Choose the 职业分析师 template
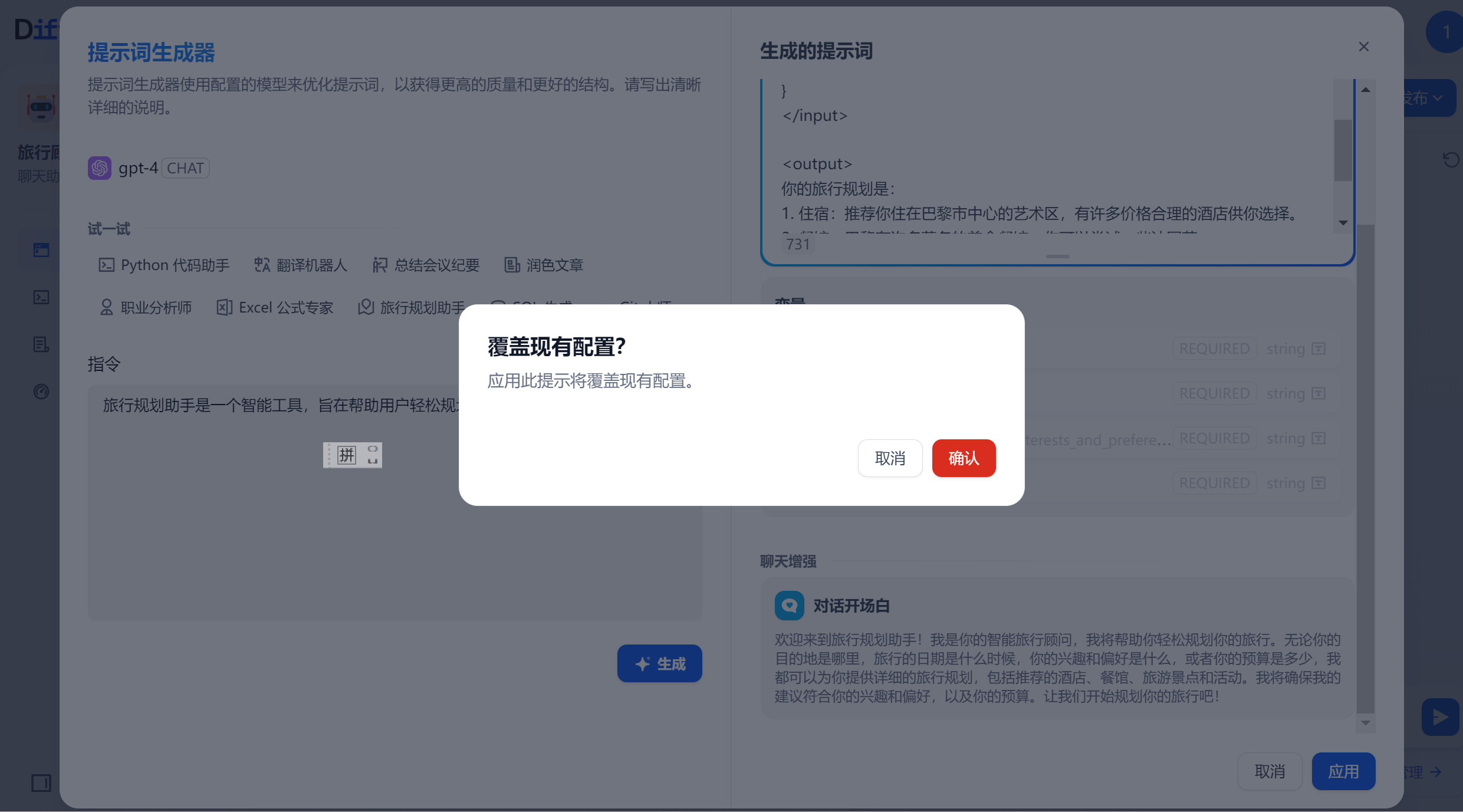This screenshot has height=812, width=1463. click(146, 307)
